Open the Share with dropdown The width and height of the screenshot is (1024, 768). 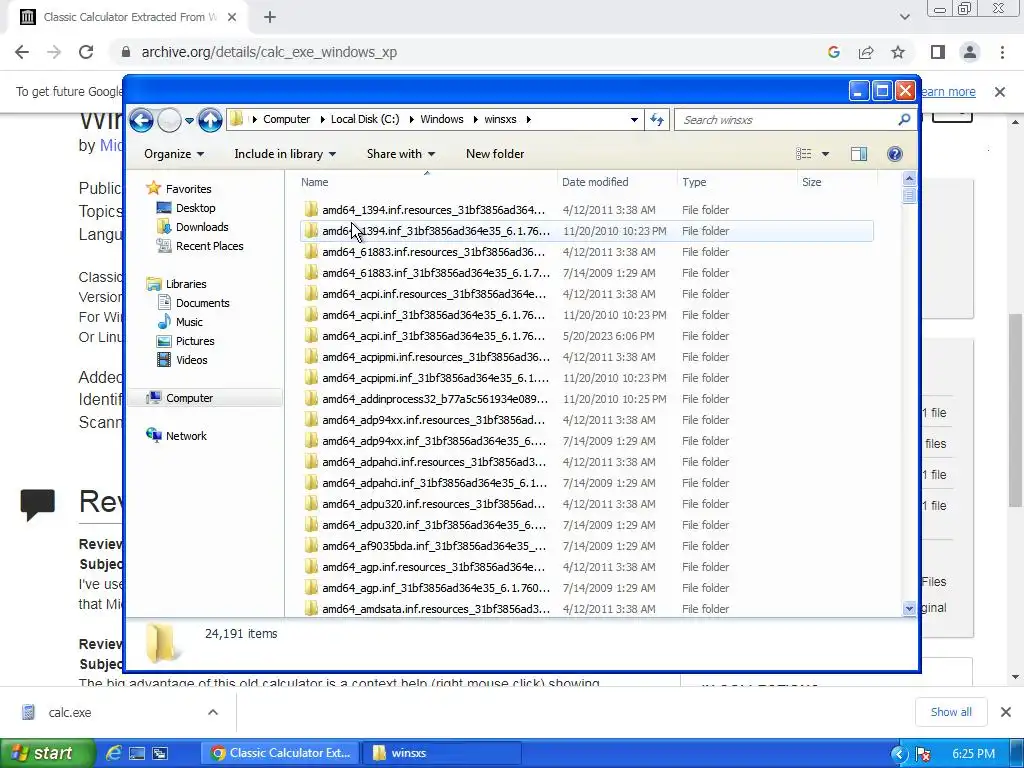point(401,154)
